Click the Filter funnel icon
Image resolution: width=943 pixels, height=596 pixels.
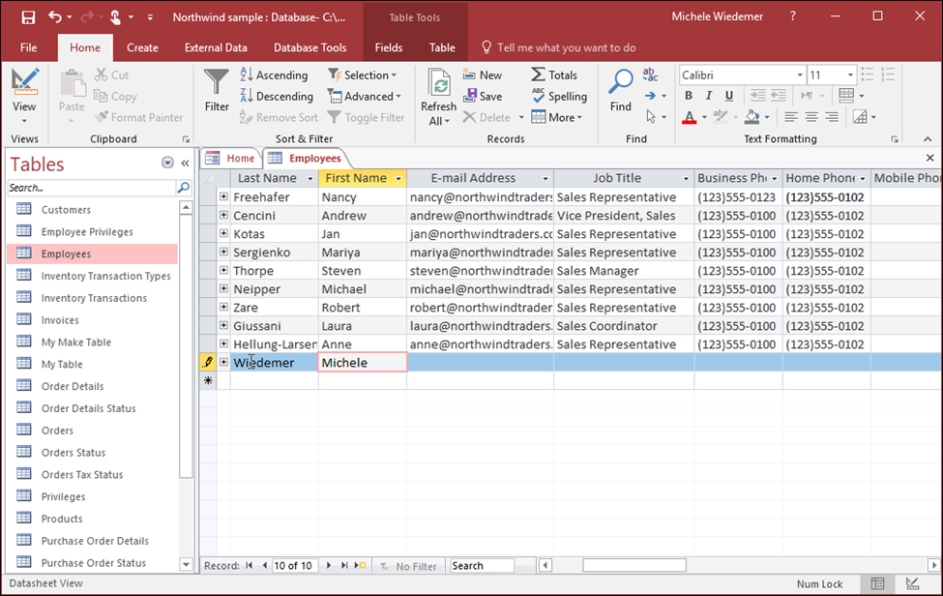click(216, 83)
